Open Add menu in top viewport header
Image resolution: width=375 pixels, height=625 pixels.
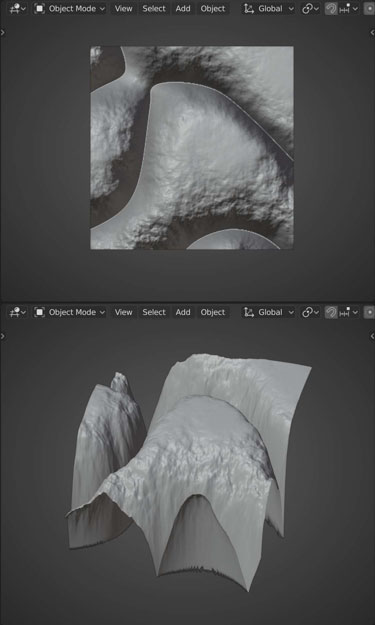(x=183, y=8)
